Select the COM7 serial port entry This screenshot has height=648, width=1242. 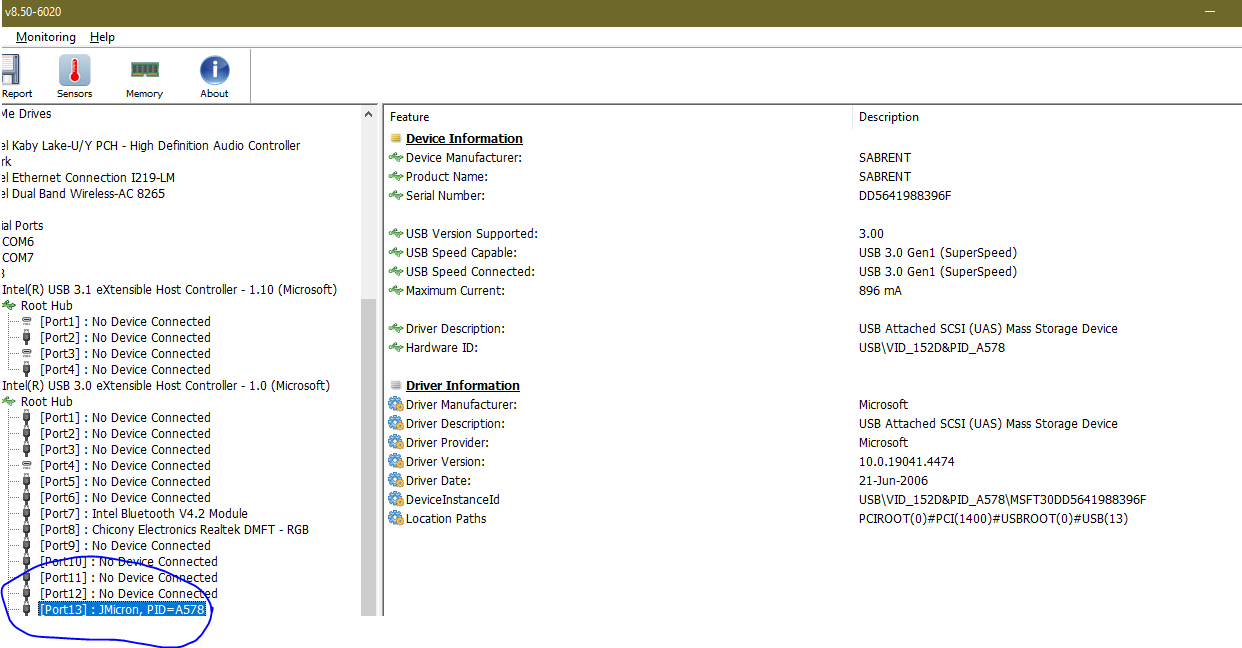click(x=17, y=258)
